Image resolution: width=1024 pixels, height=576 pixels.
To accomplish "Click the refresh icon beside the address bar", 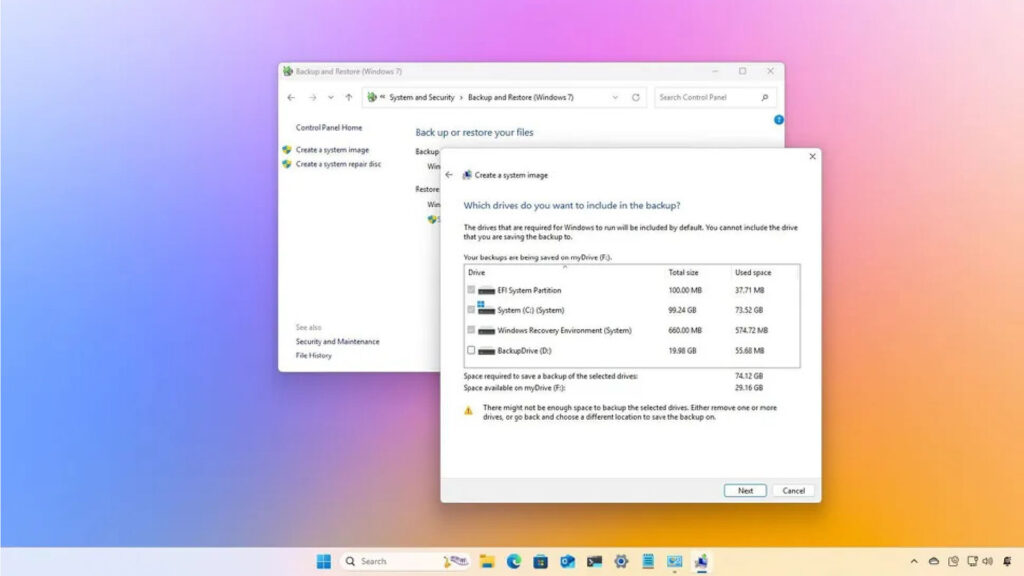I will point(636,97).
